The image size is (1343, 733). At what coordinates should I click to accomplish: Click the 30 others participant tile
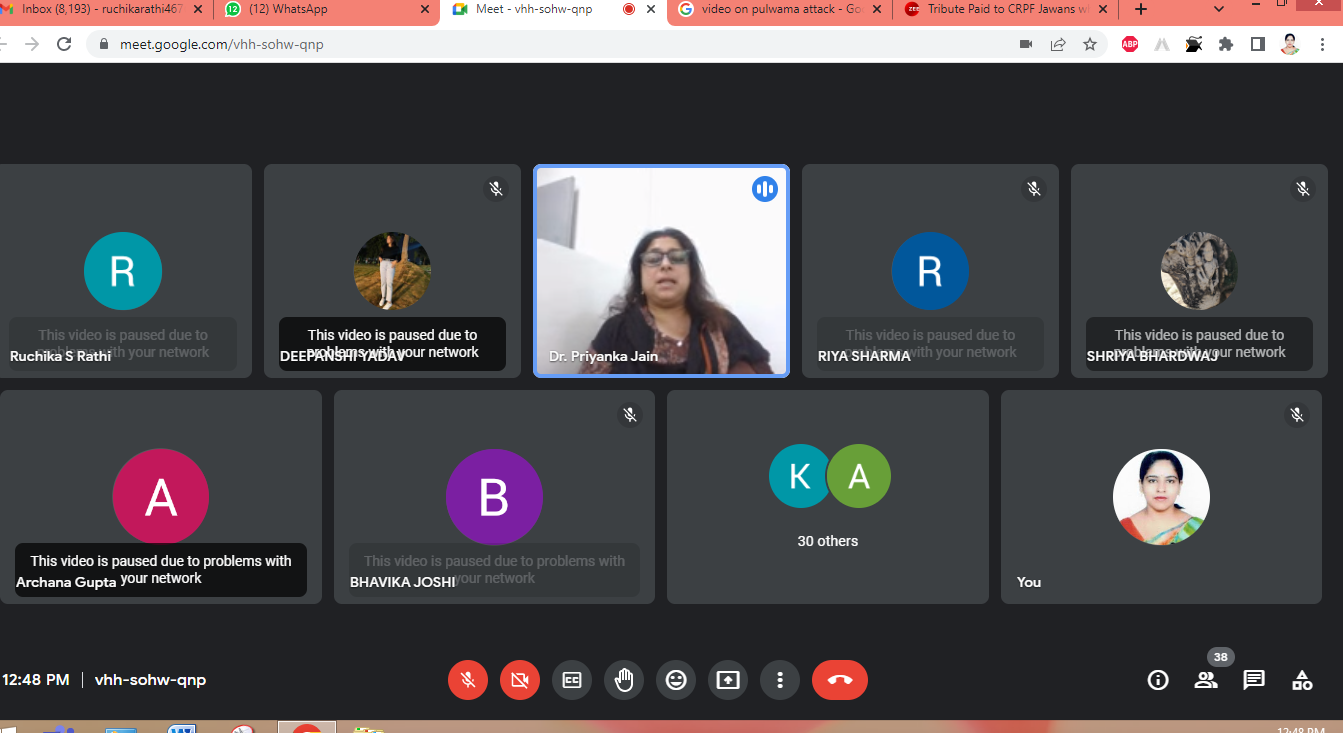(827, 497)
